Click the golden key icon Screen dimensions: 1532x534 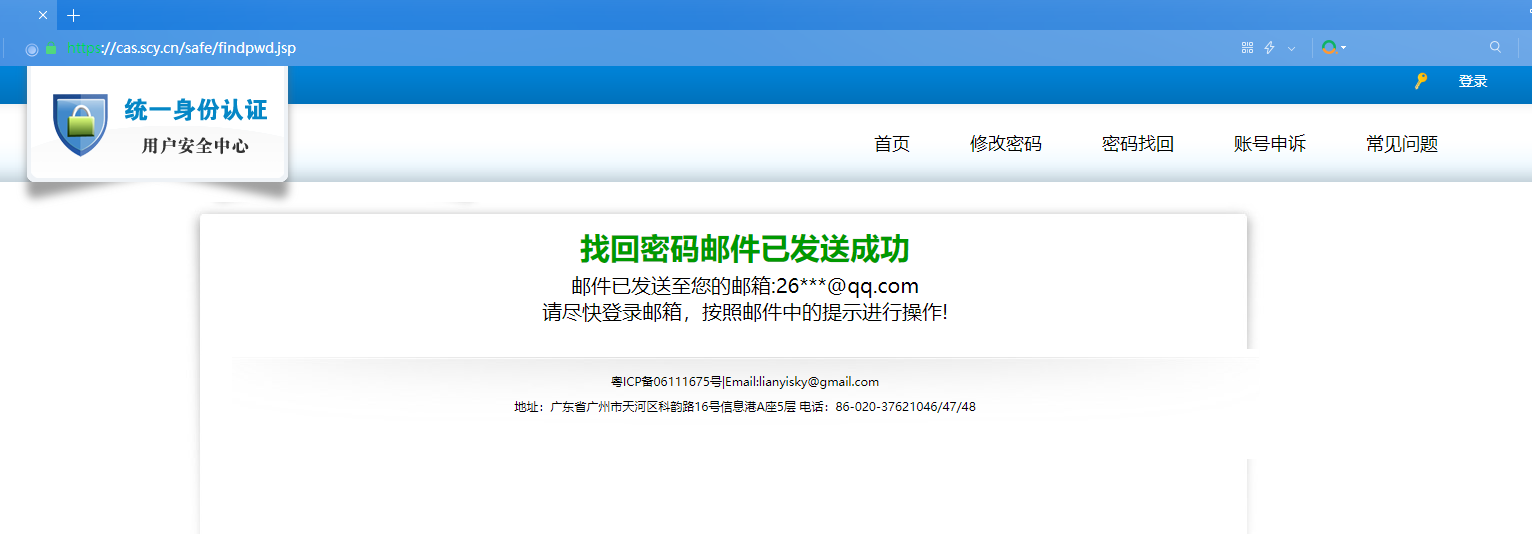coord(1420,81)
